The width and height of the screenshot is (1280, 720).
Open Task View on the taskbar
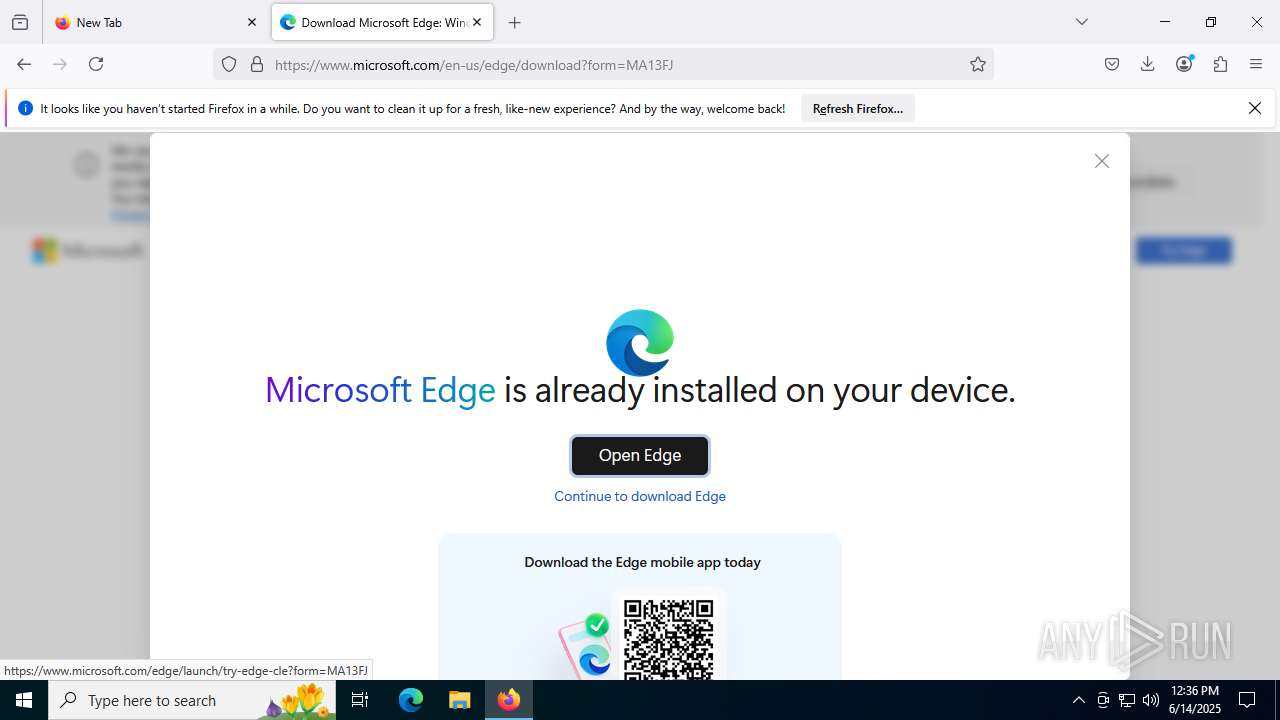point(361,700)
